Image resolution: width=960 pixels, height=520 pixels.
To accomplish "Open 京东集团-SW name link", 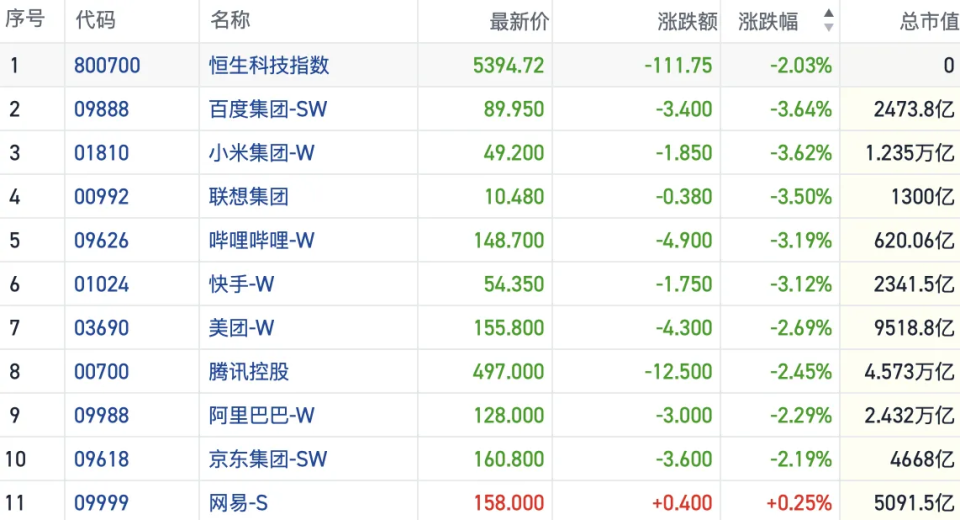I will click(x=268, y=459).
